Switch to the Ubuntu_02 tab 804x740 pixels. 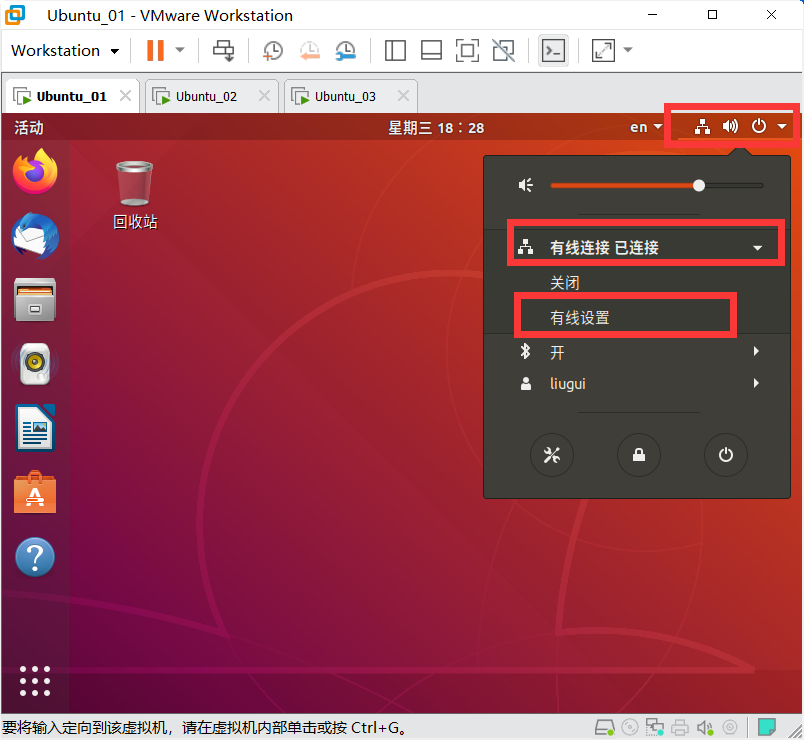(206, 96)
